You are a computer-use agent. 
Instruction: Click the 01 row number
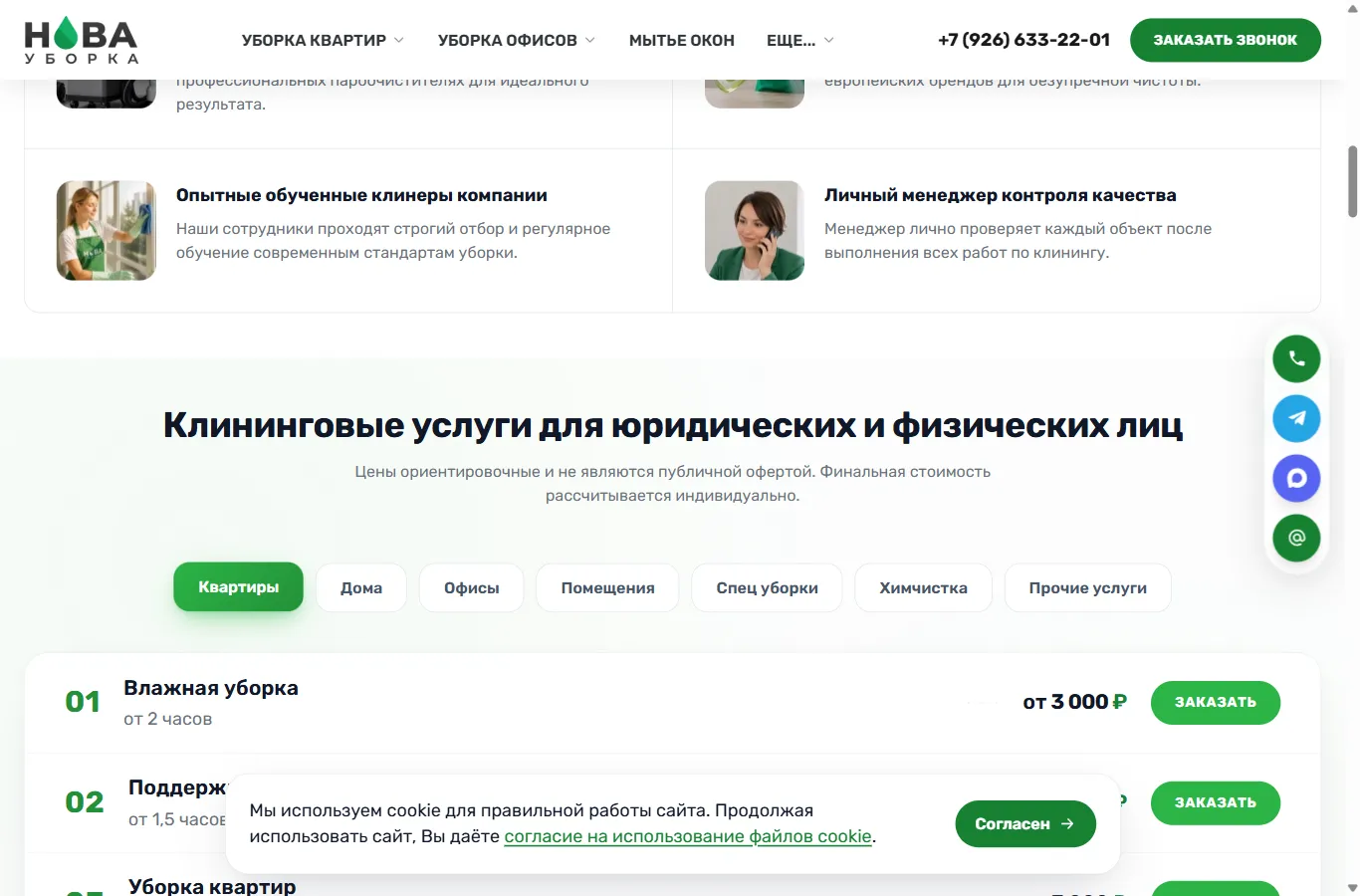tap(83, 702)
